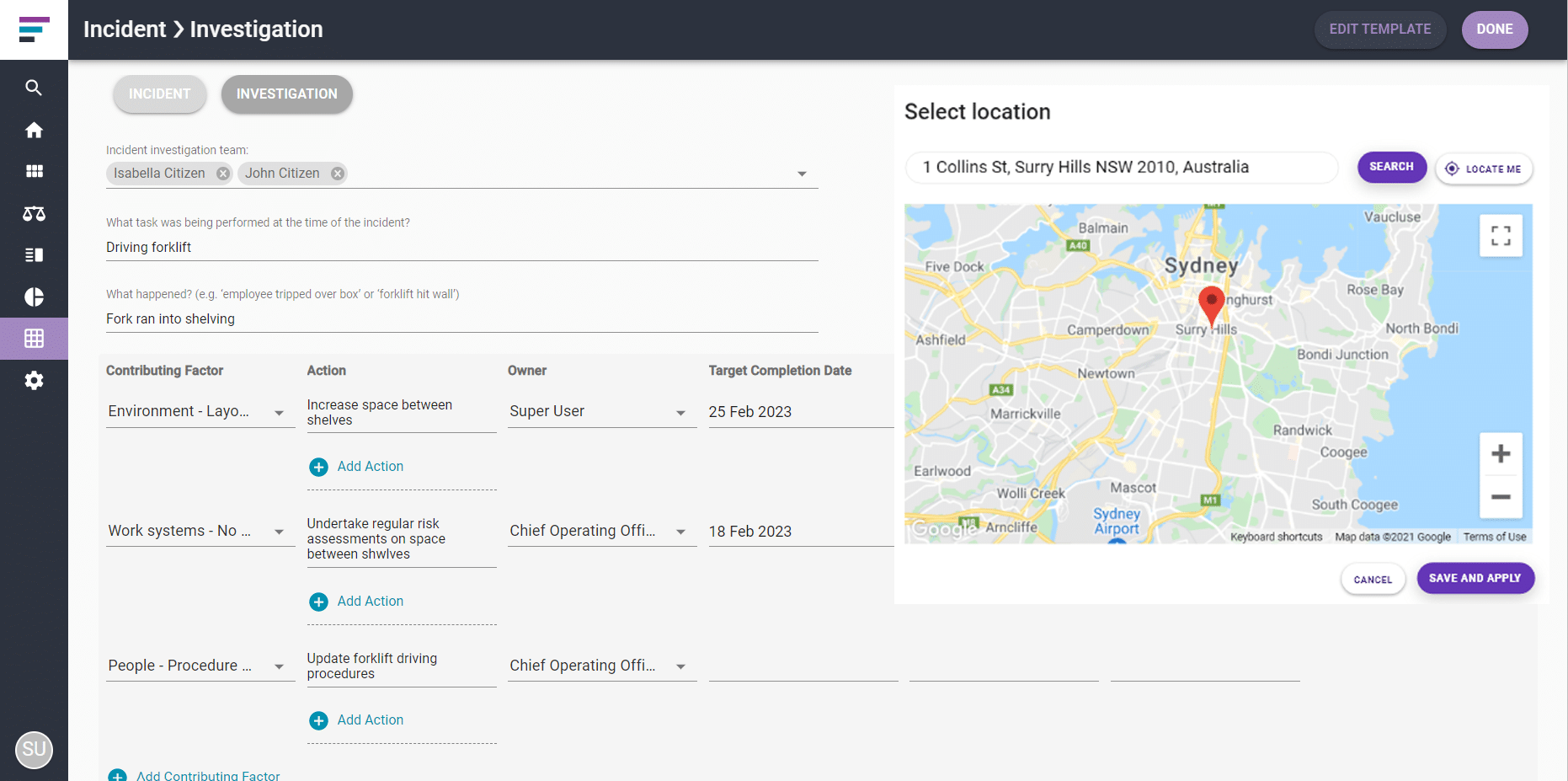Remove John Citizen from investigation team
The image size is (1568, 781).
tap(338, 174)
